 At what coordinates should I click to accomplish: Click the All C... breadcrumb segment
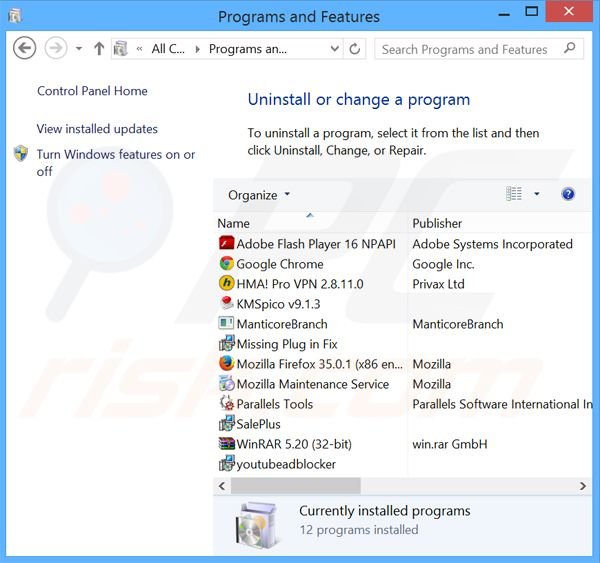[168, 49]
